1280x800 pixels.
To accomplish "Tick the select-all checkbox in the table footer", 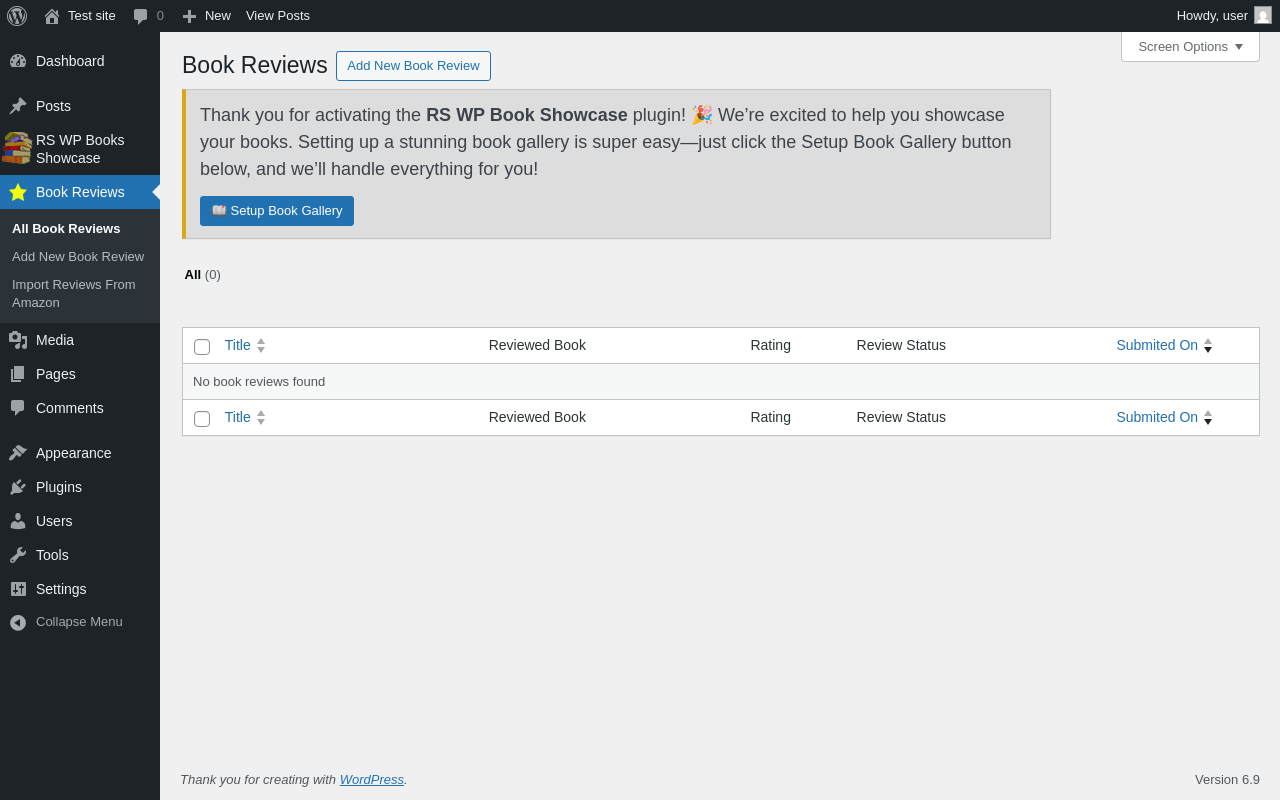I will 202,419.
